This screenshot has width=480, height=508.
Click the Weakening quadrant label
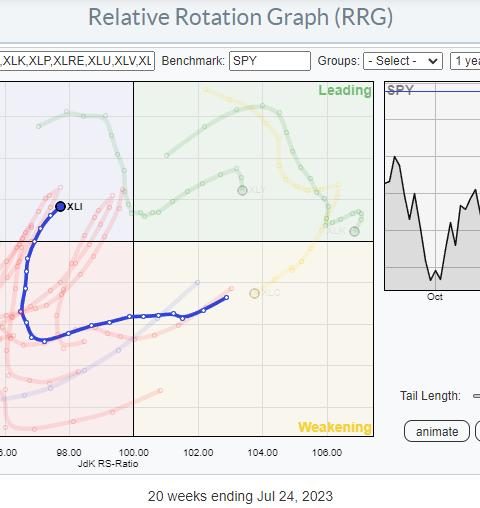pyautogui.click(x=335, y=427)
